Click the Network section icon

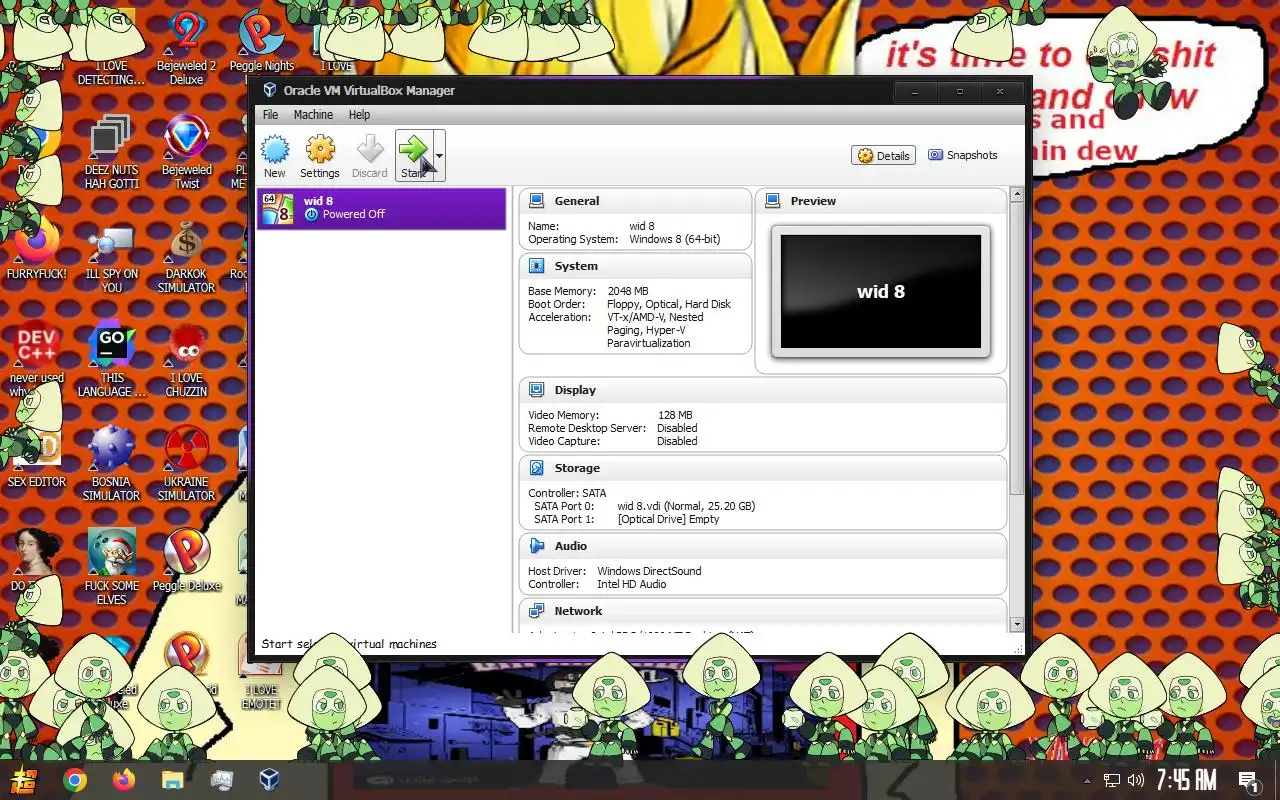(x=537, y=611)
